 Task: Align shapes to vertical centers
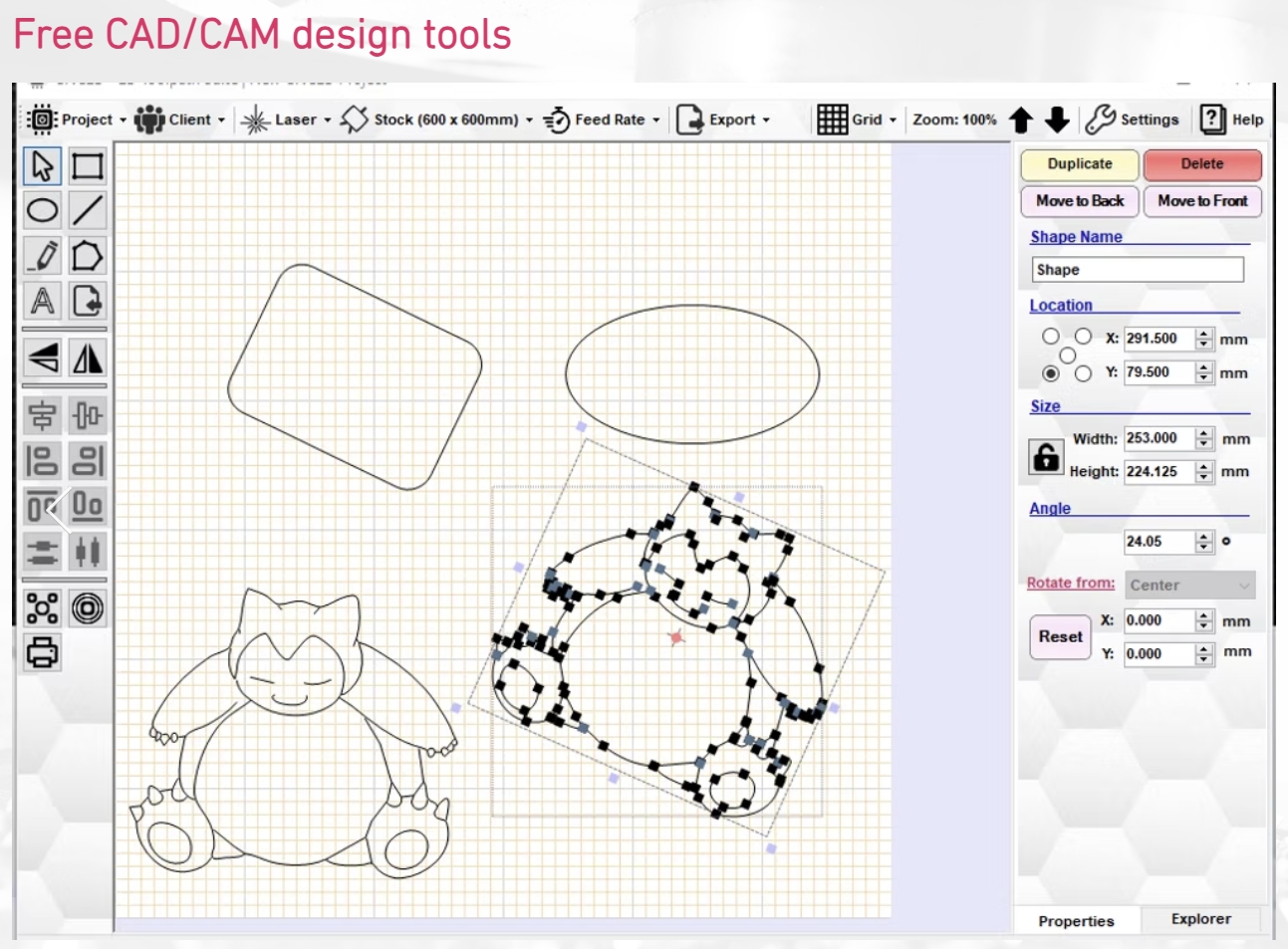tap(88, 415)
